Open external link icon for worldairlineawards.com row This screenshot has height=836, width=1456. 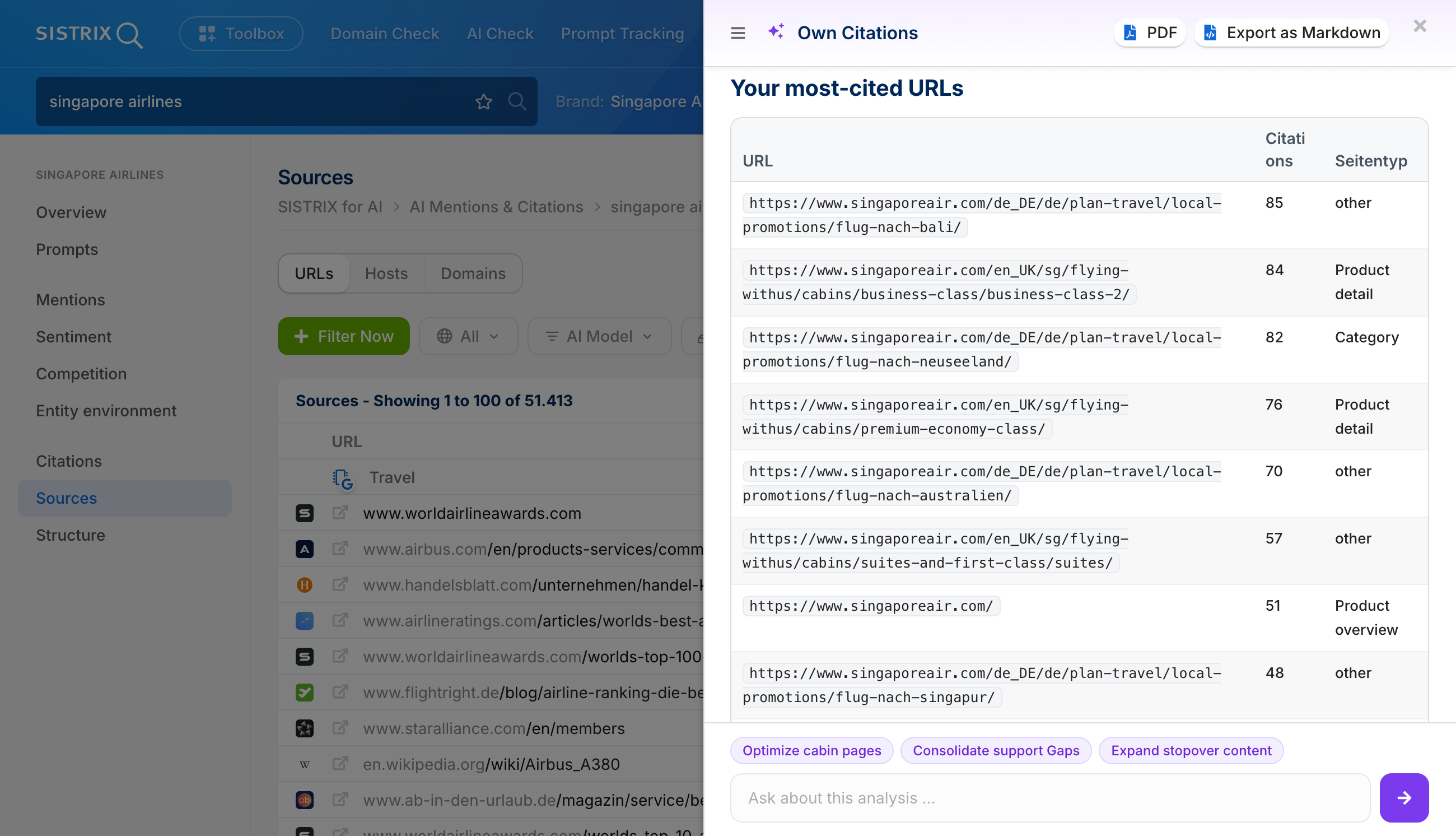pos(340,513)
